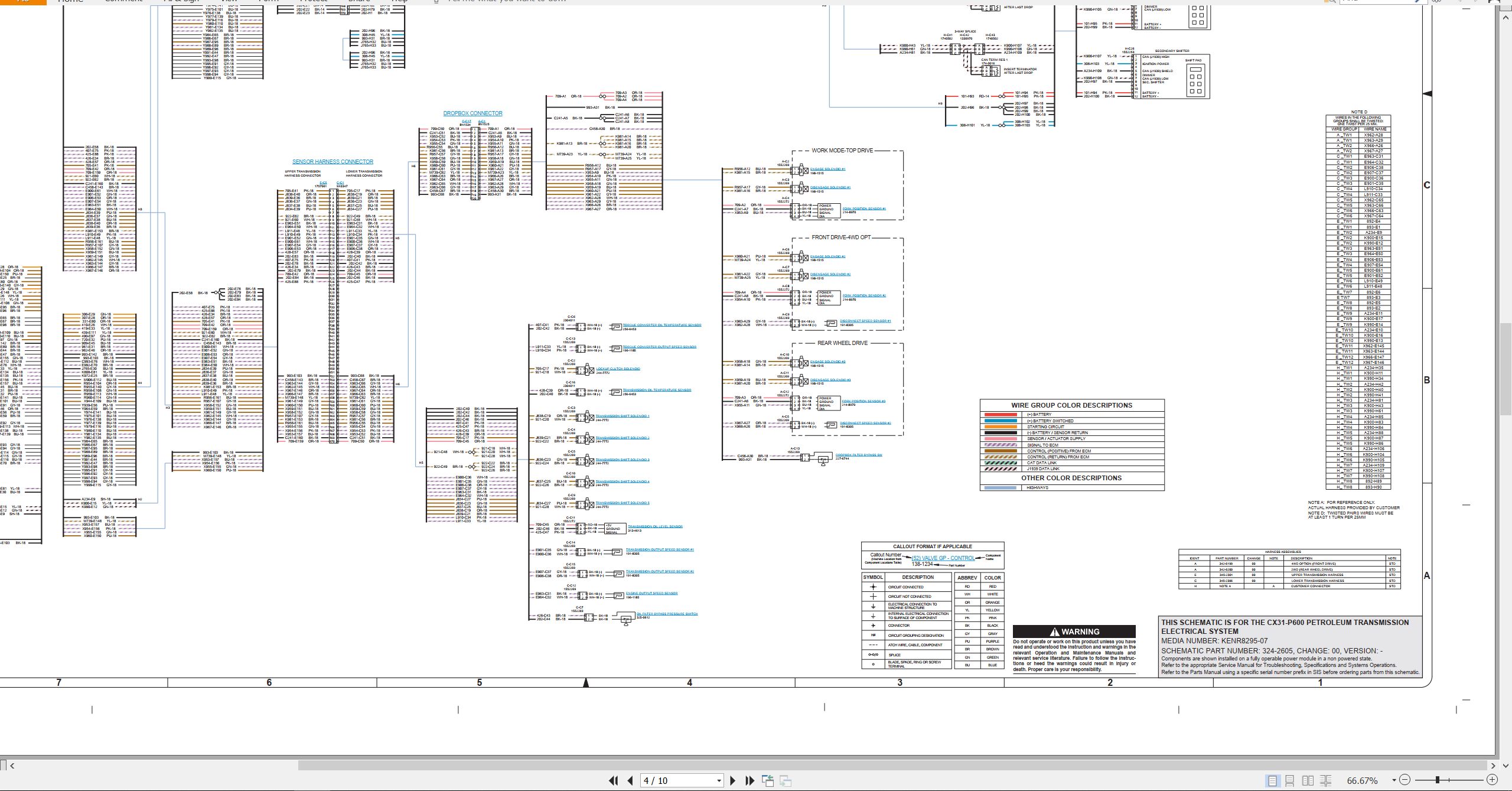Open Fork Position Sensor #2 link

[863, 295]
